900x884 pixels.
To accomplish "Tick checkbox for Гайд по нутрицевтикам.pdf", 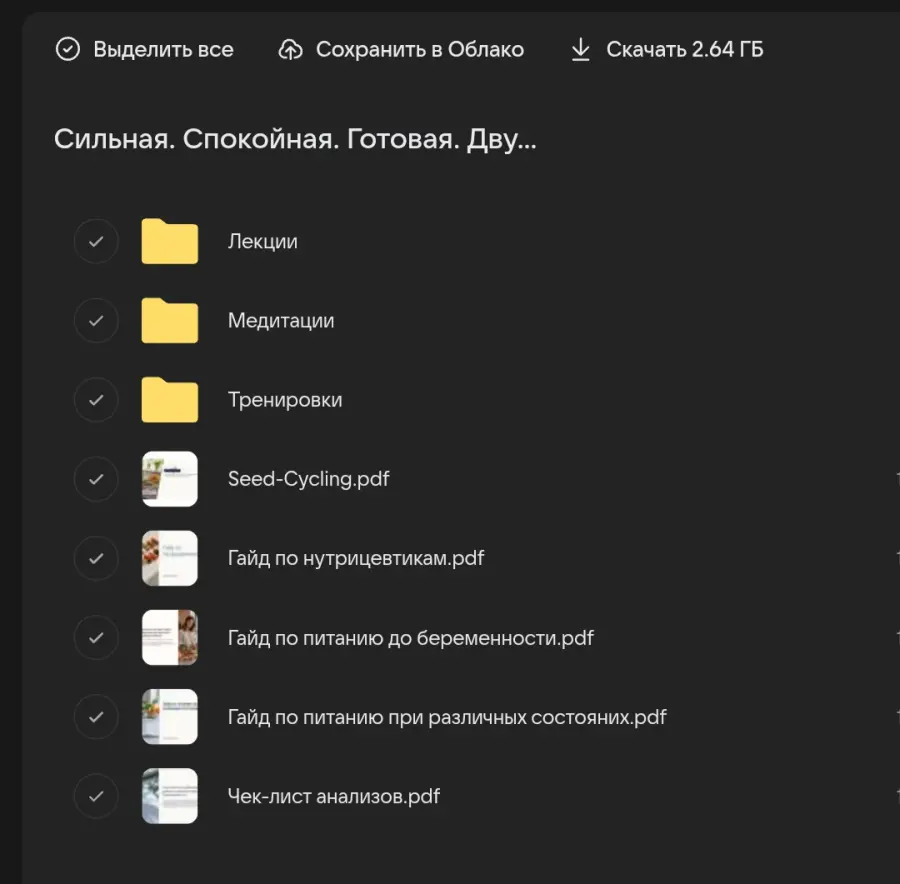I will 96,558.
